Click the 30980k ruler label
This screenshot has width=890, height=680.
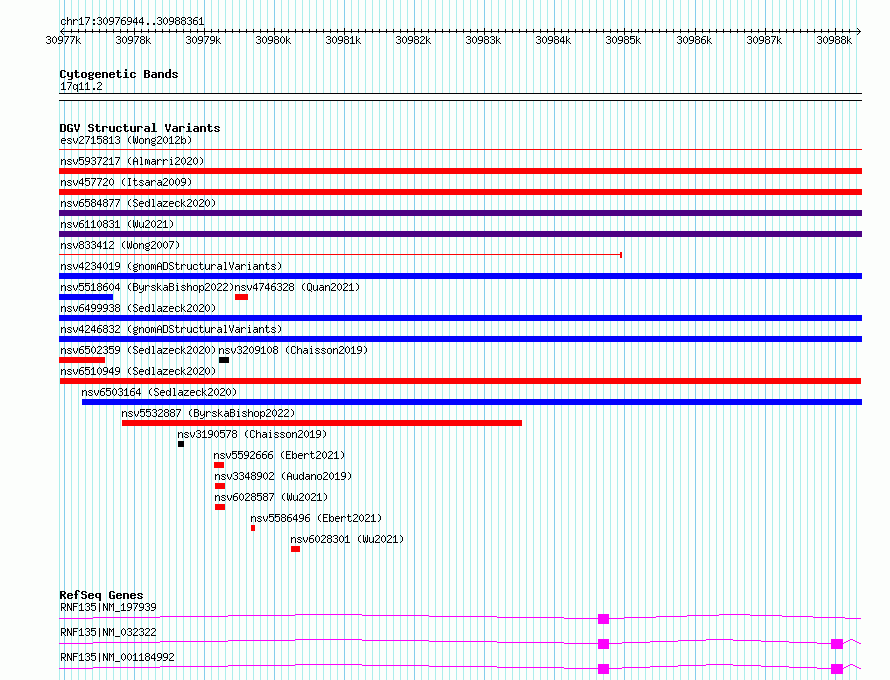click(273, 40)
